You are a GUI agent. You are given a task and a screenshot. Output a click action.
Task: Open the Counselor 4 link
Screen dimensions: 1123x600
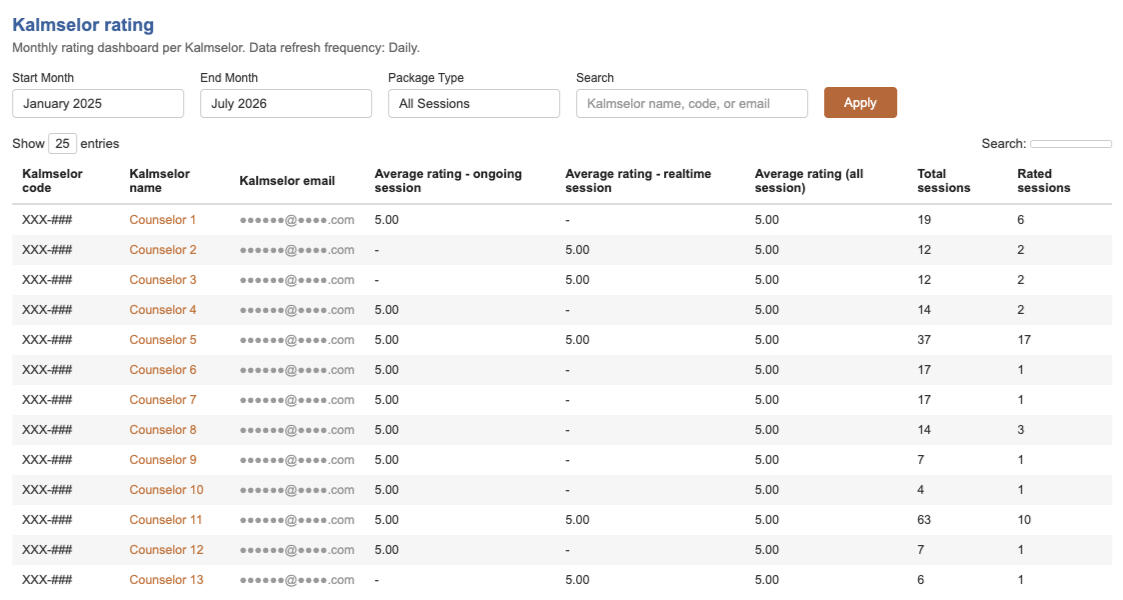(x=163, y=310)
